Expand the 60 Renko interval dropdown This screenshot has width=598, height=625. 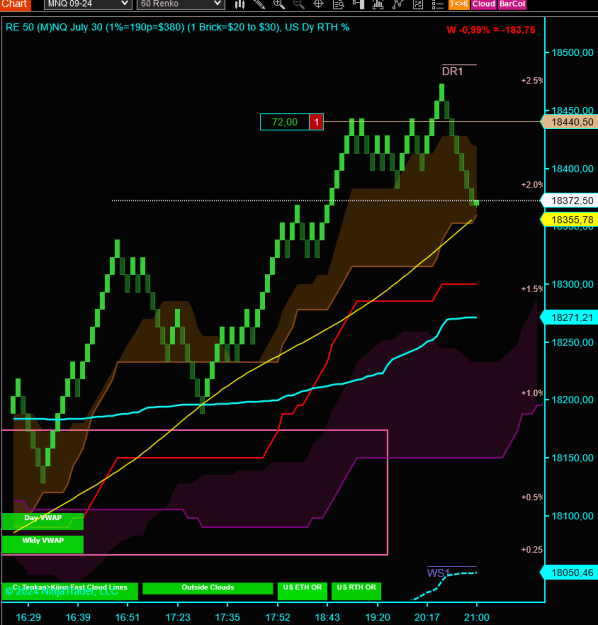click(181, 4)
